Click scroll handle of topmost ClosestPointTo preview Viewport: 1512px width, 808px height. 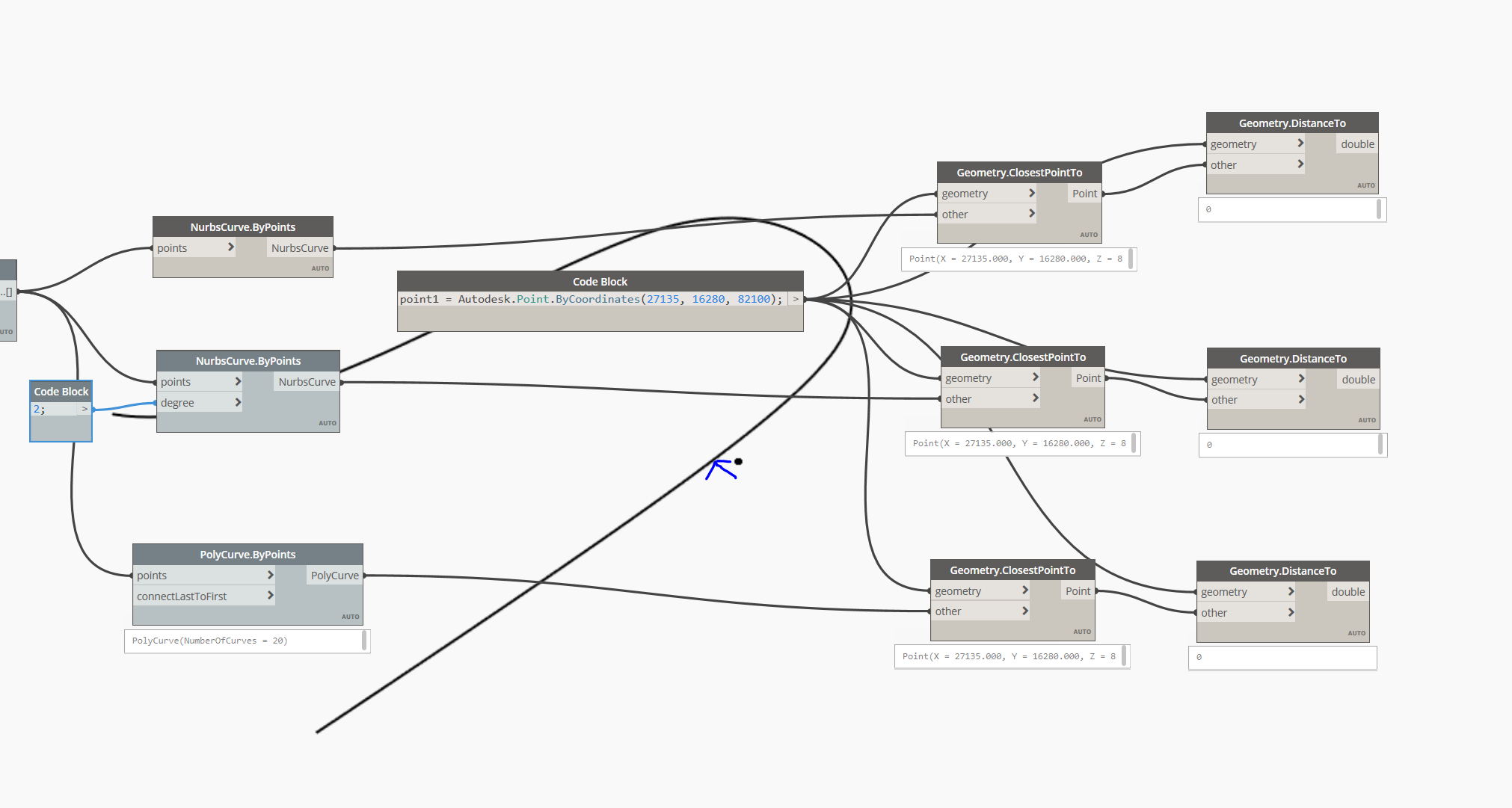click(1131, 259)
